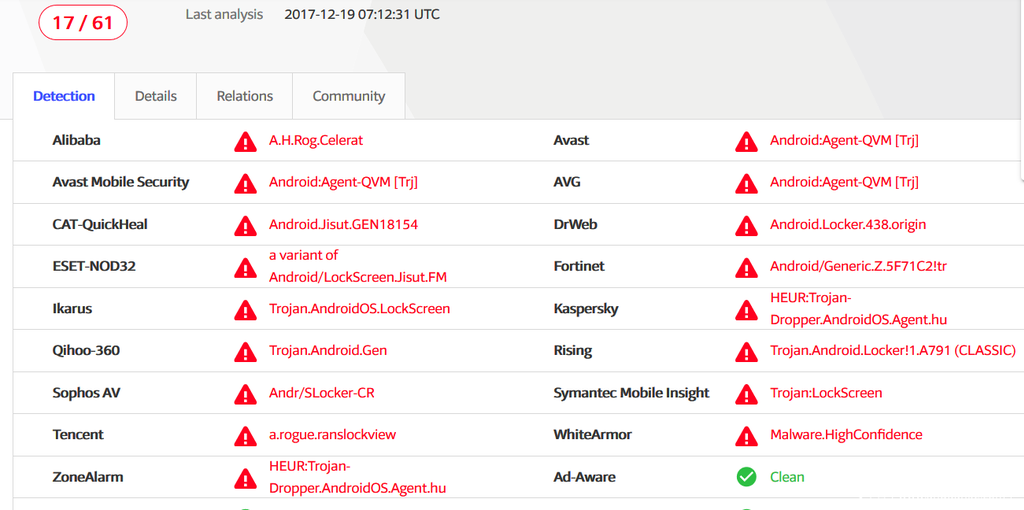This screenshot has width=1024, height=510.
Task: Click Avast's red warning triangle icon
Action: pyautogui.click(x=746, y=142)
